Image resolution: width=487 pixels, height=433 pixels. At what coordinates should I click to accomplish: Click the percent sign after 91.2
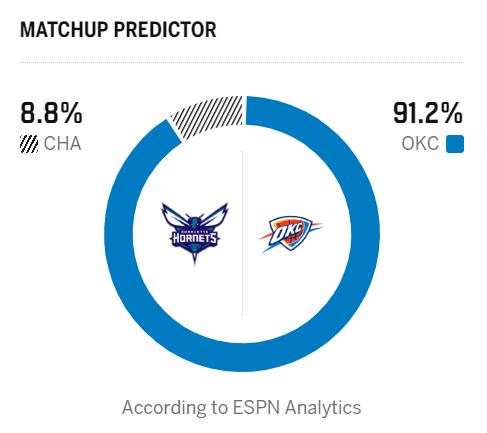coord(451,113)
